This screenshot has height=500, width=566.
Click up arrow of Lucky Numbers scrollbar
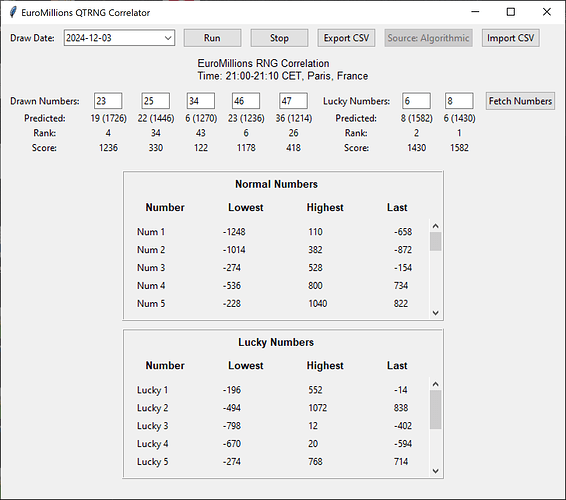pos(435,384)
